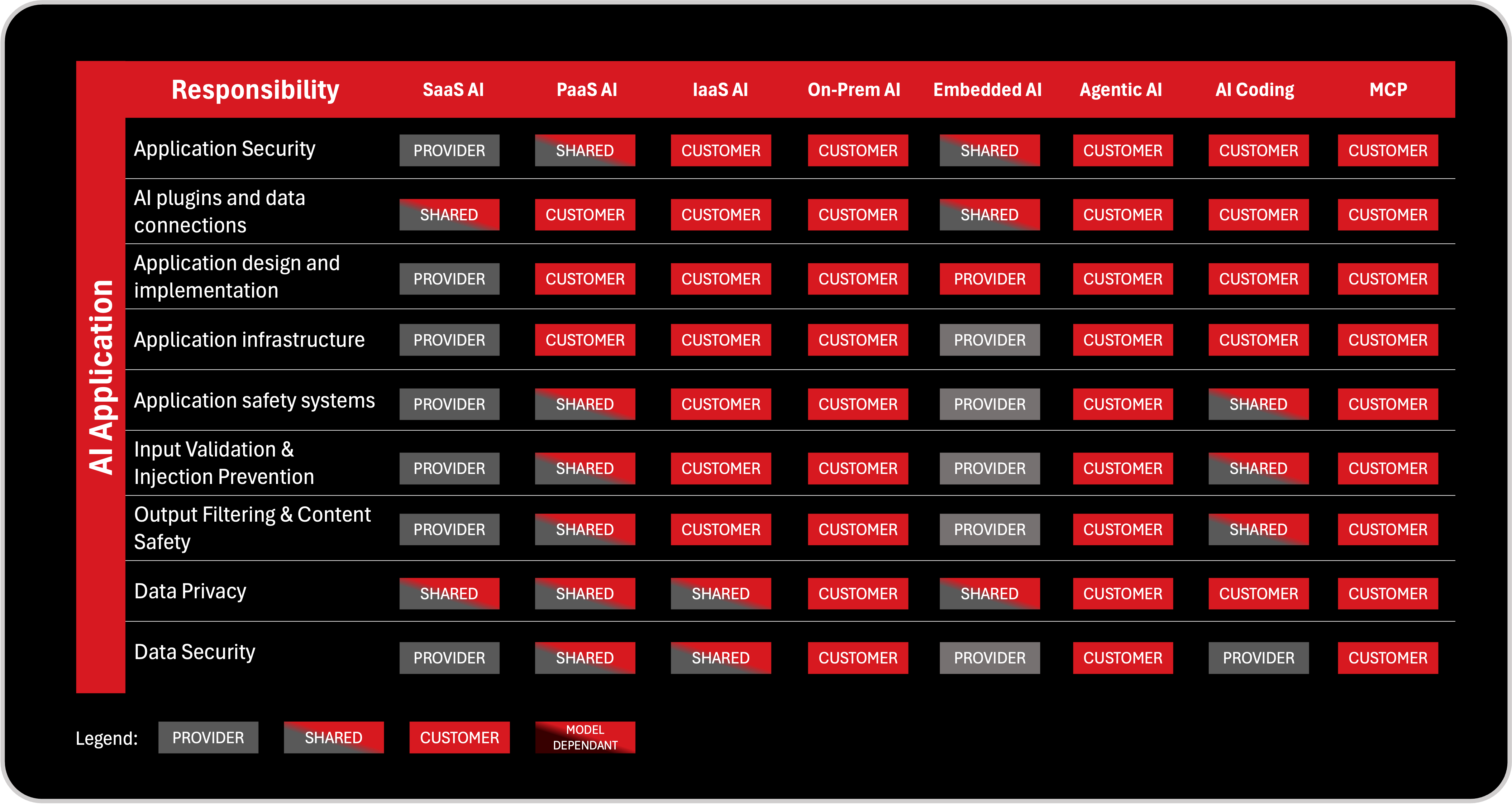Click PROVIDER badge for SaaS Application Security
This screenshot has width=1512, height=804.
[x=449, y=150]
